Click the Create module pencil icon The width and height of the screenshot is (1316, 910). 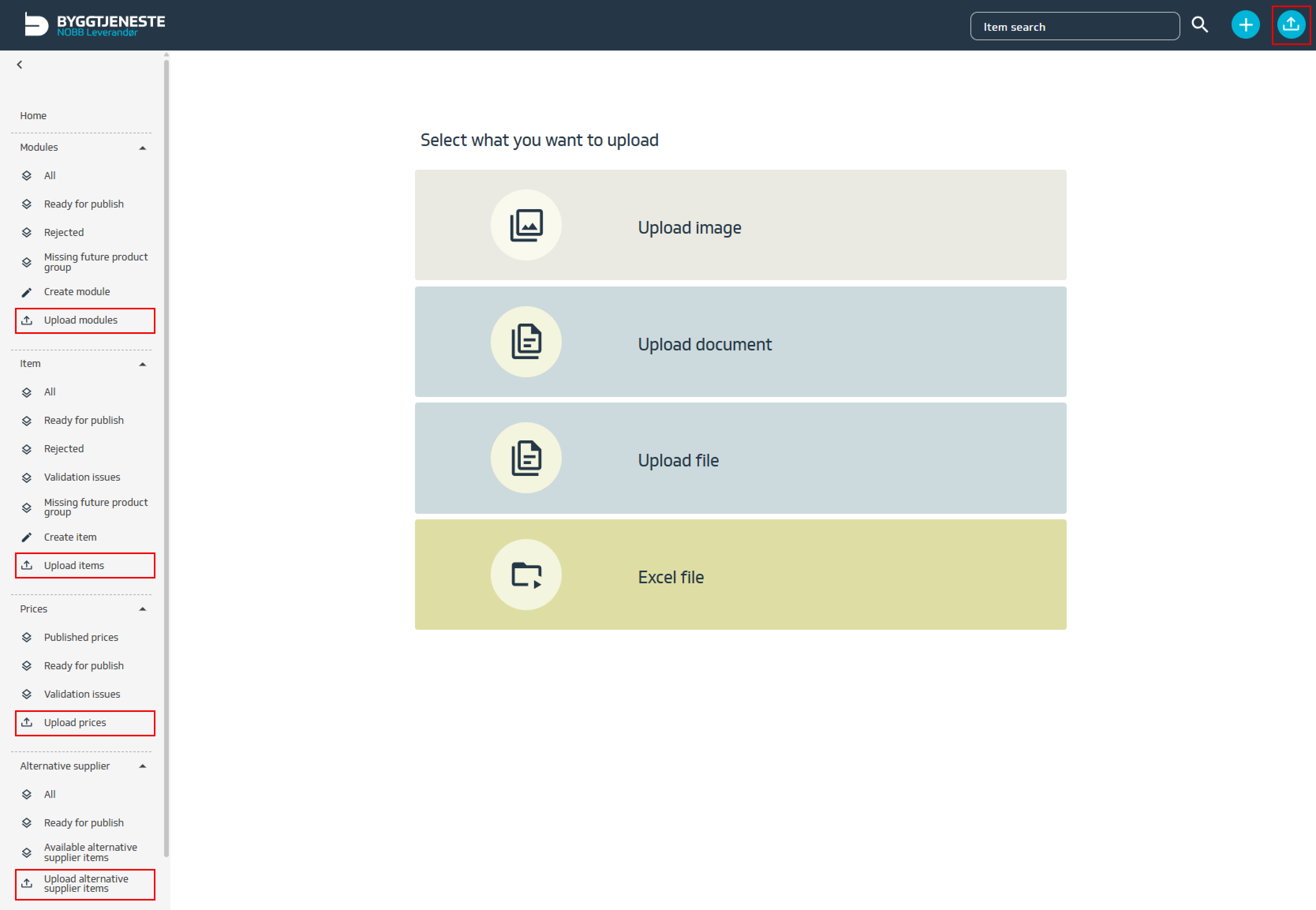[27, 292]
